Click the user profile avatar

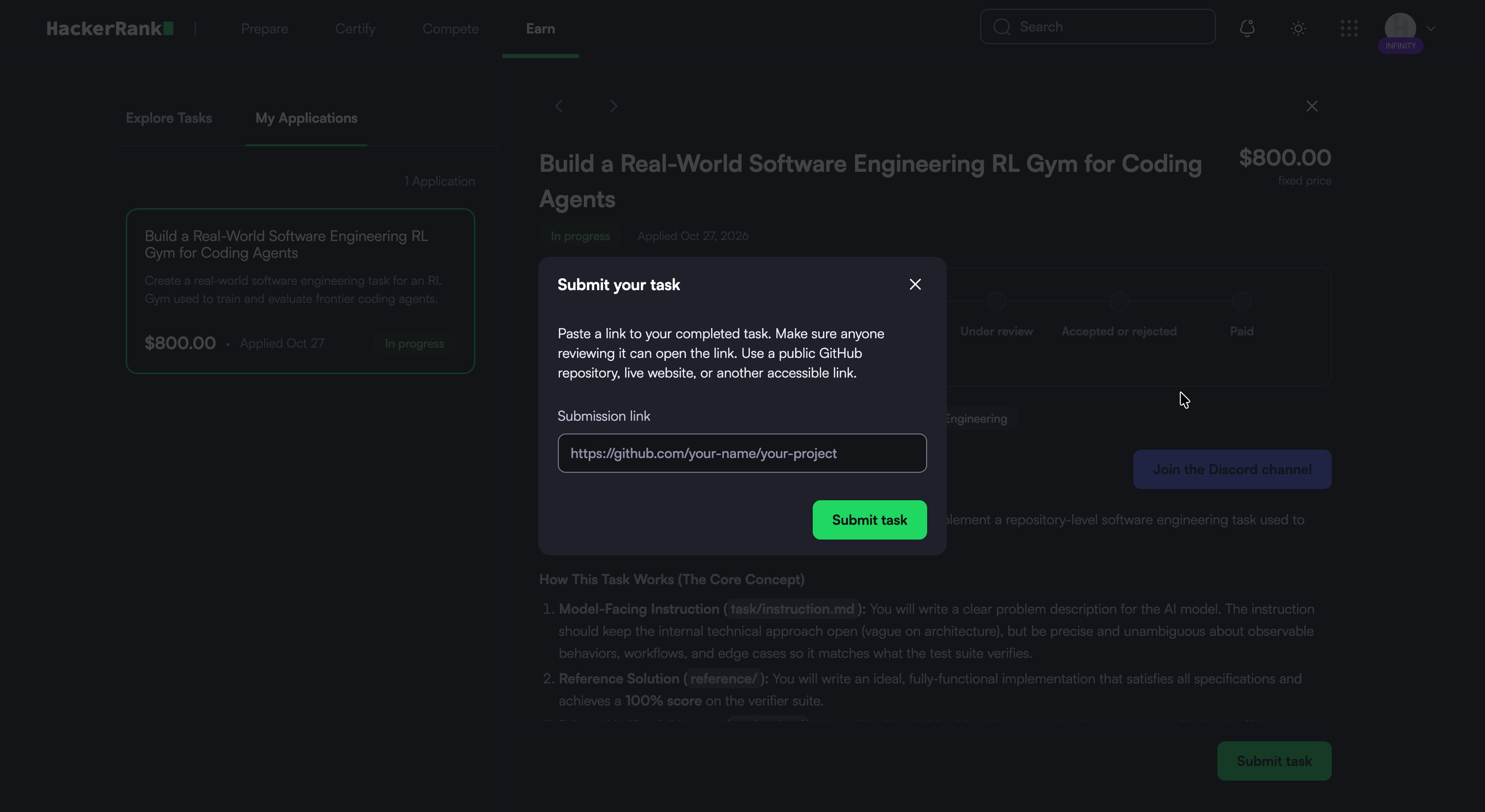(x=1400, y=27)
